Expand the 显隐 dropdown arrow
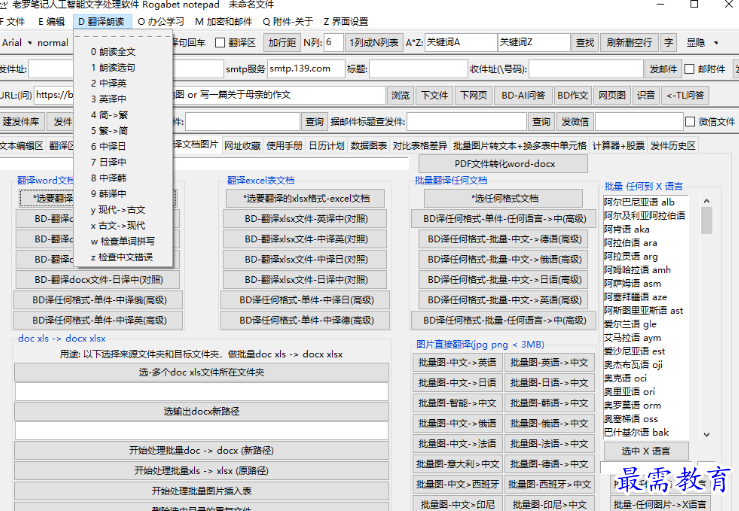This screenshot has width=739, height=511. pyautogui.click(x=716, y=43)
